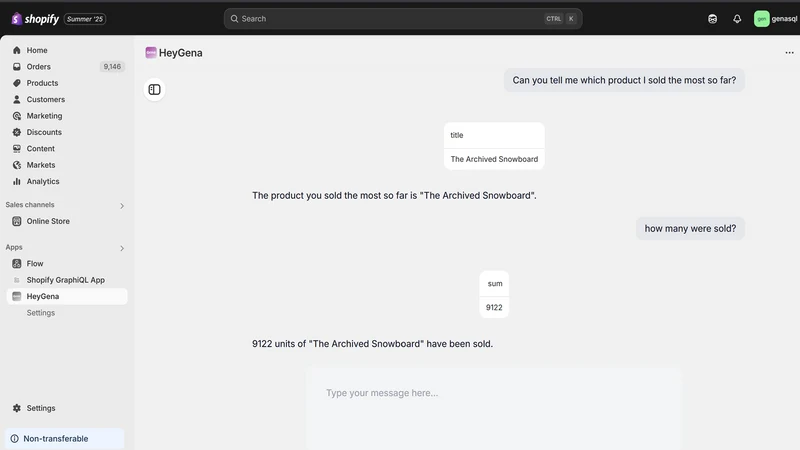This screenshot has height=450, width=800.
Task: Open Discounts page link
Action: [44, 132]
